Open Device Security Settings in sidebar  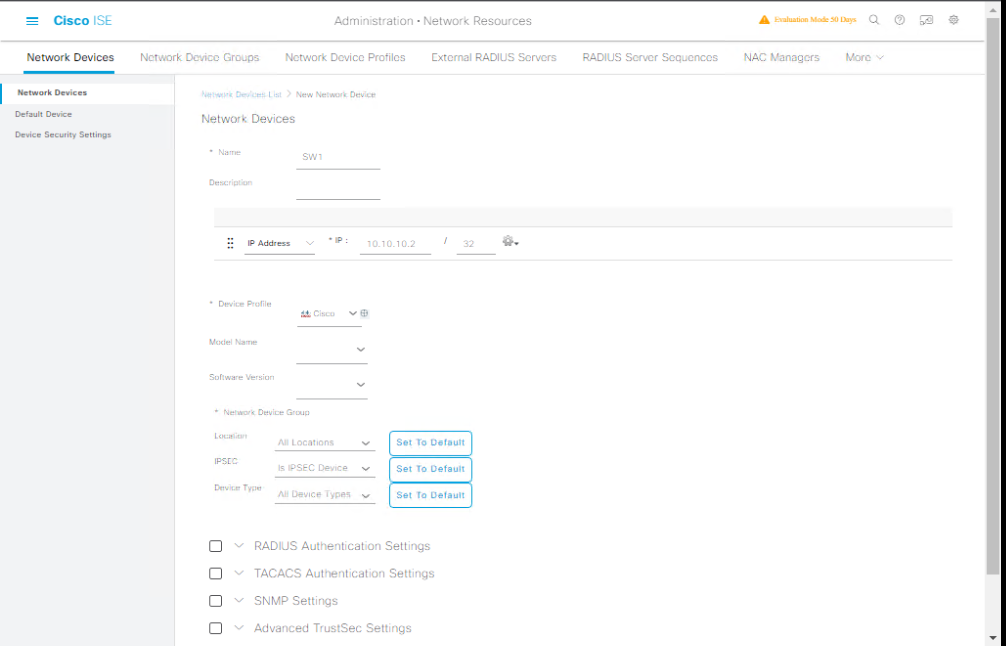click(x=63, y=135)
